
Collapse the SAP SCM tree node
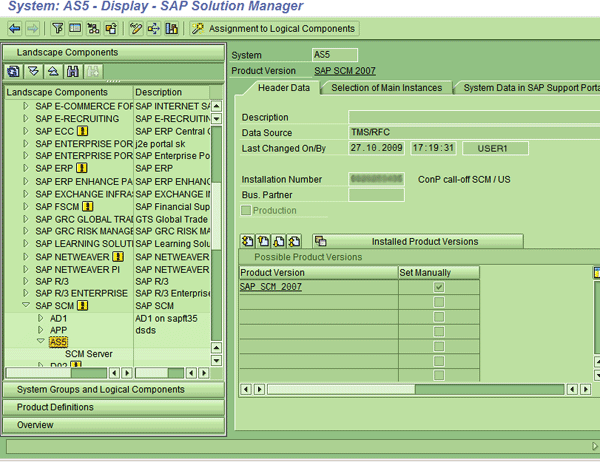click(x=26, y=305)
